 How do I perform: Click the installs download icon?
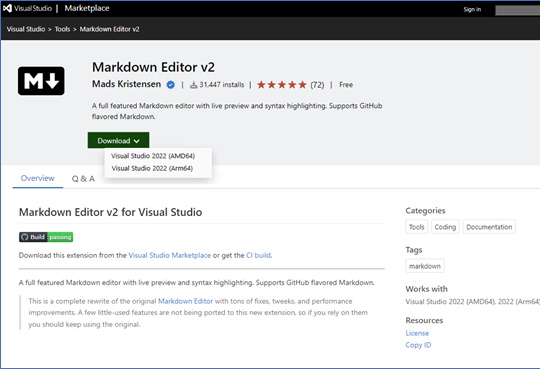194,84
